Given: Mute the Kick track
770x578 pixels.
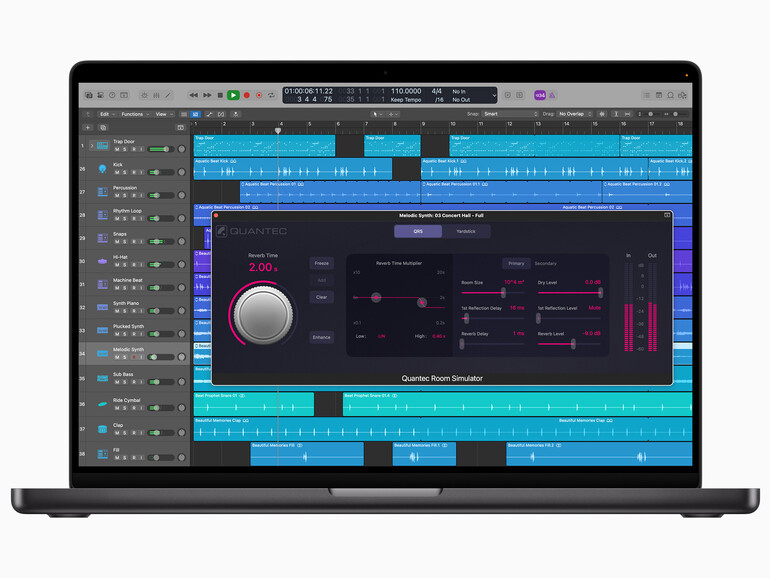Looking at the screenshot, I should click(117, 172).
